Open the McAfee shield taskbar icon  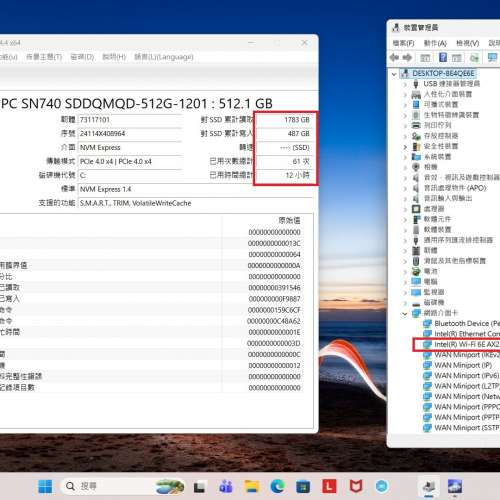(355, 487)
